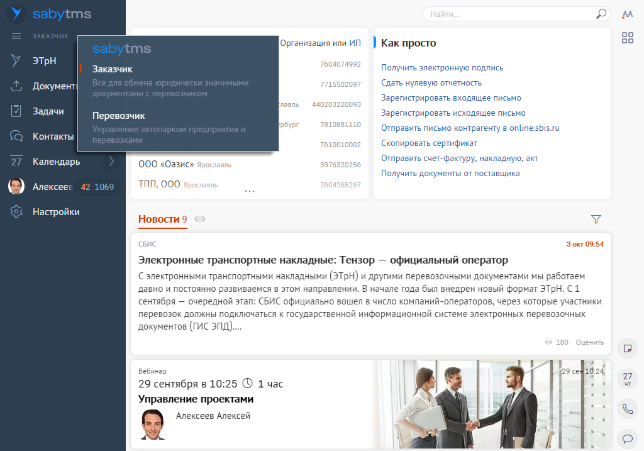Image resolution: width=644 pixels, height=451 pixels.
Task: Open the Задачи menu label
Action: pyautogui.click(x=48, y=111)
